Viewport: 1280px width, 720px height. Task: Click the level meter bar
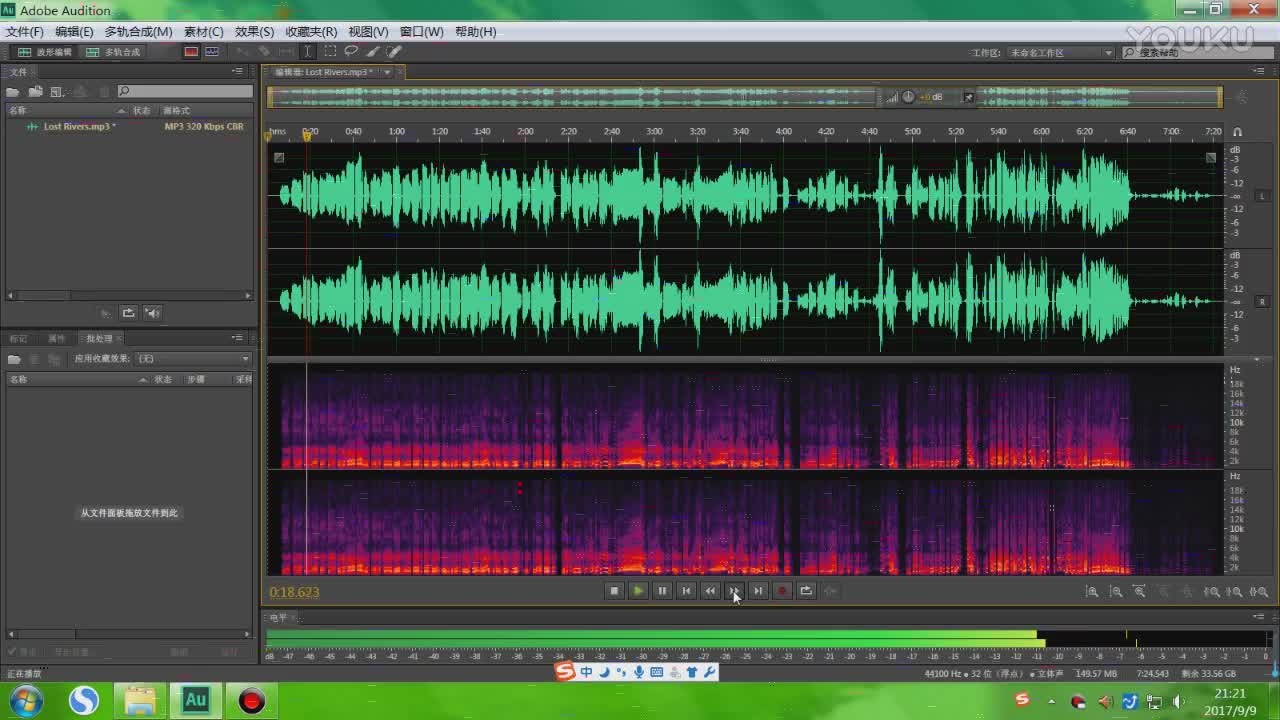[768, 638]
